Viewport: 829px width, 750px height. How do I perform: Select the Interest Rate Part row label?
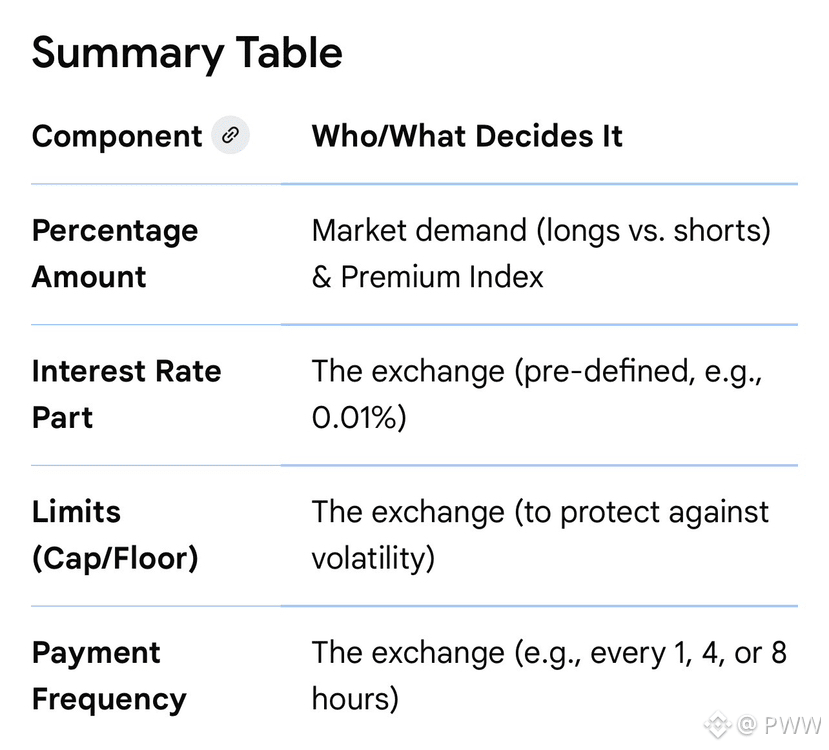tap(126, 394)
